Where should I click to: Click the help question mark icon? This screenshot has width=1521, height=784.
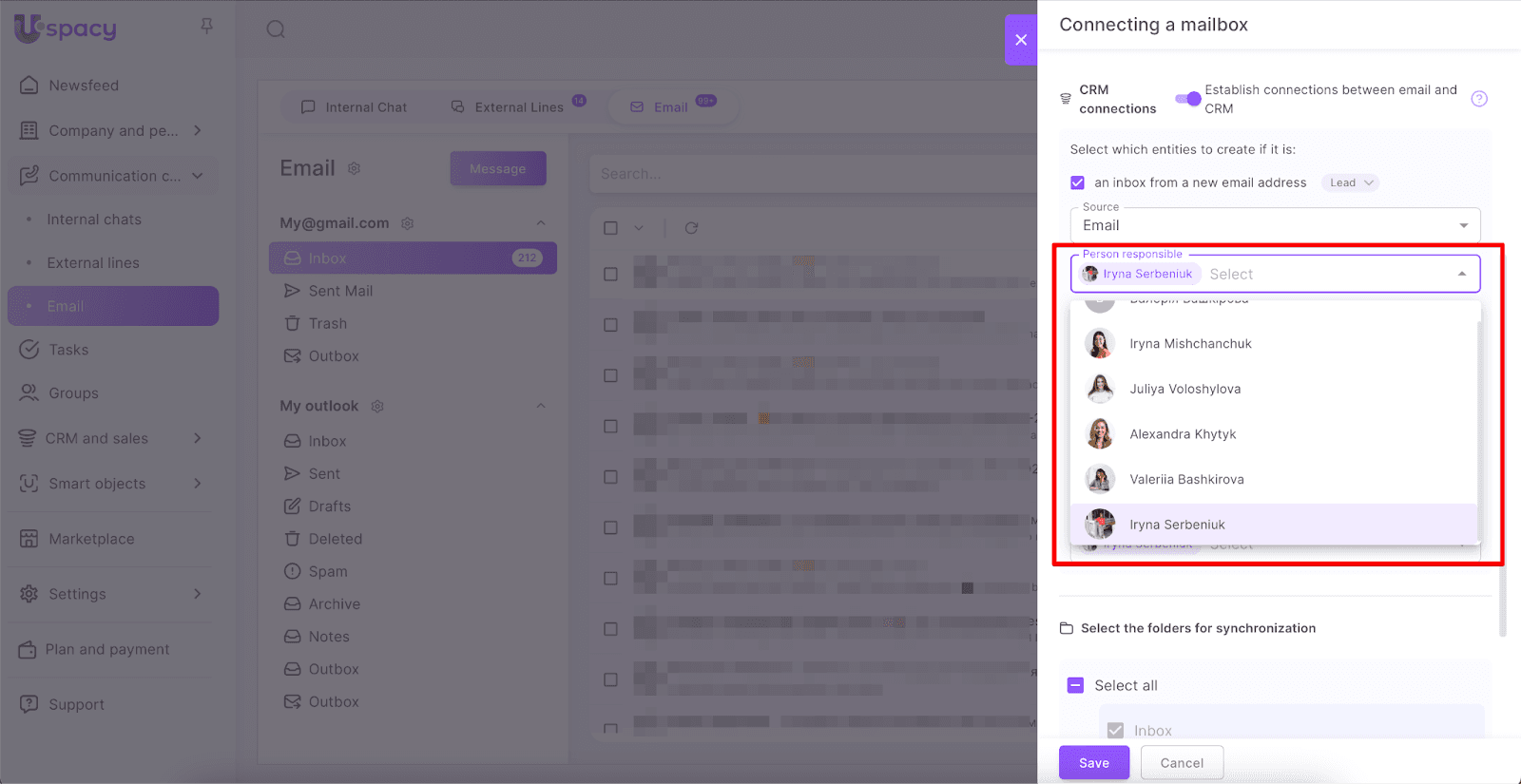1479,99
